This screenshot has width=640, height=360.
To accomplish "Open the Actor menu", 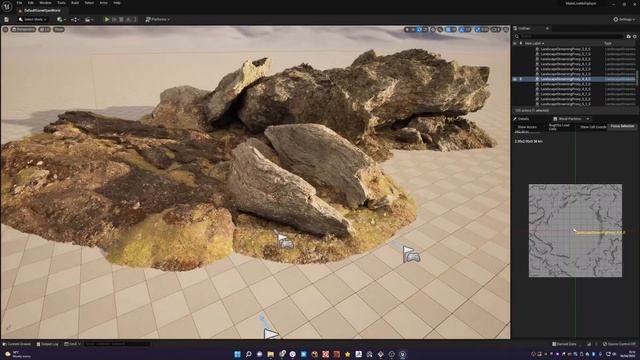I will coord(104,3).
